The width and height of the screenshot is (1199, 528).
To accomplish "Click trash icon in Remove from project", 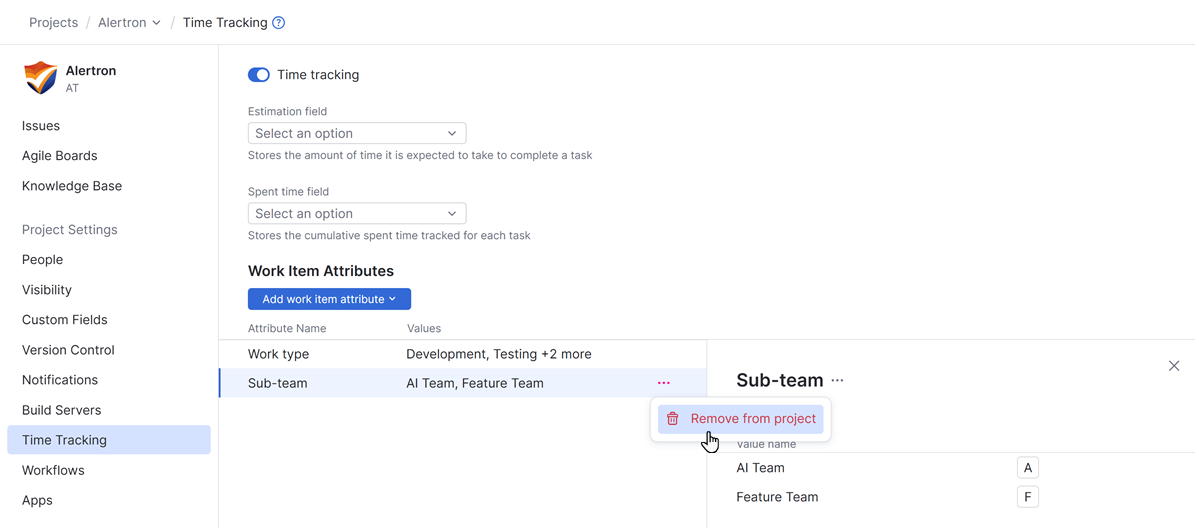I will tap(673, 419).
